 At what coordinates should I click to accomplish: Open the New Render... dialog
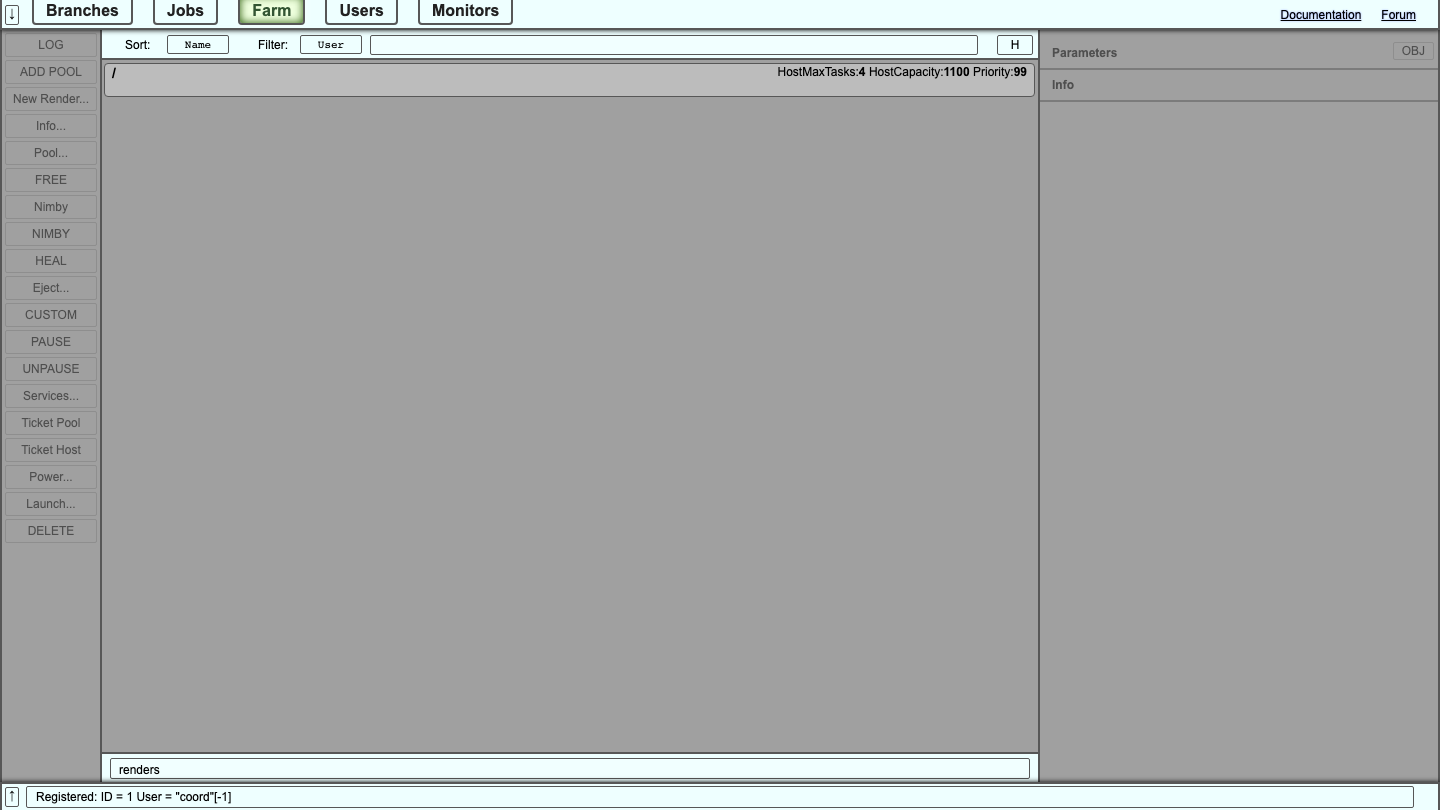click(51, 99)
